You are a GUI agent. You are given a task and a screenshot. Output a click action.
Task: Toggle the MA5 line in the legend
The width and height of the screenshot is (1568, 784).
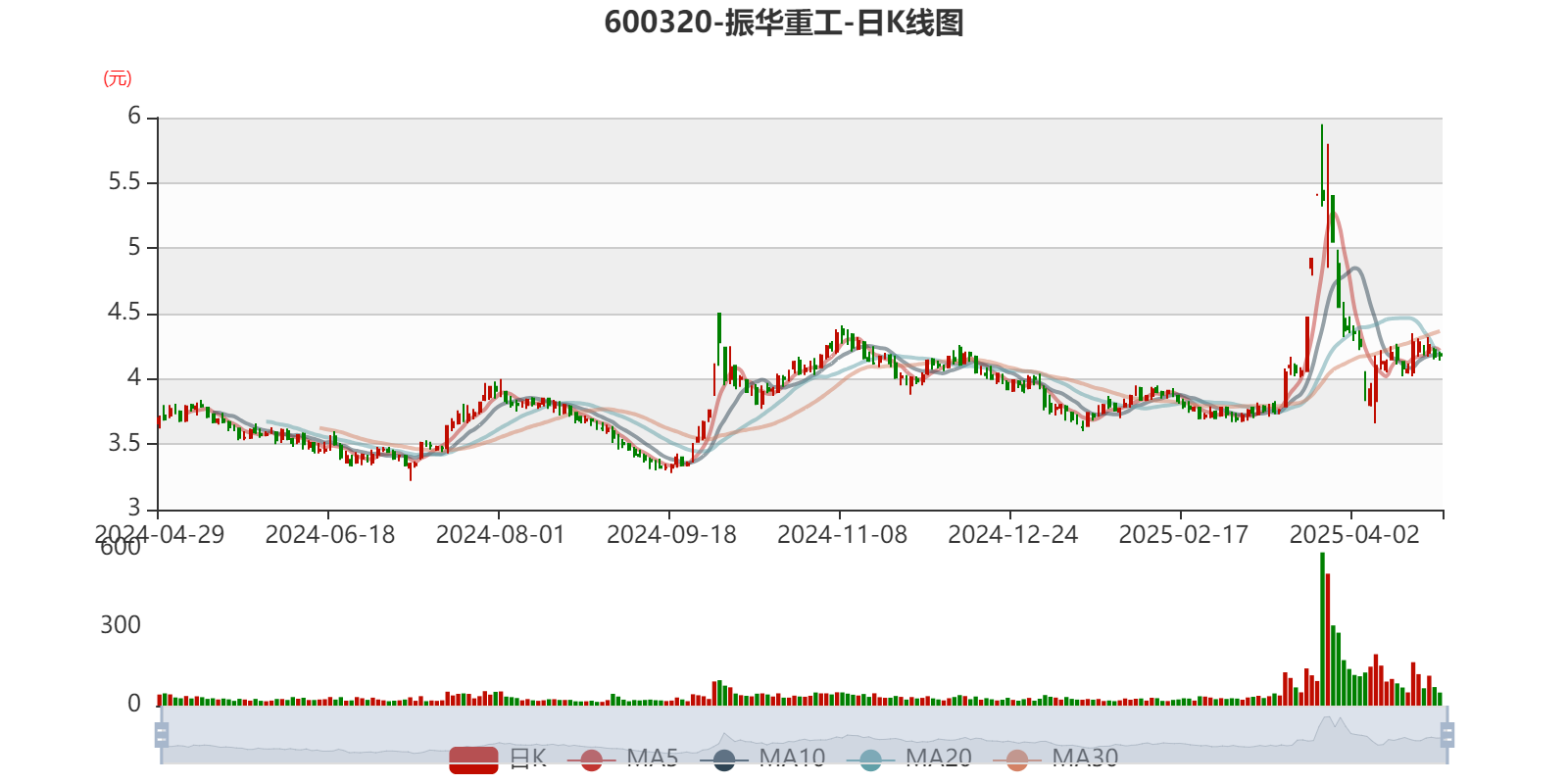click(622, 759)
